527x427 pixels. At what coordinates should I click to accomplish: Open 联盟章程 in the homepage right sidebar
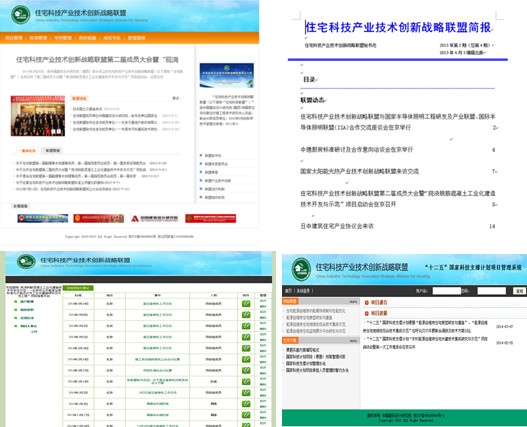pos(211,172)
